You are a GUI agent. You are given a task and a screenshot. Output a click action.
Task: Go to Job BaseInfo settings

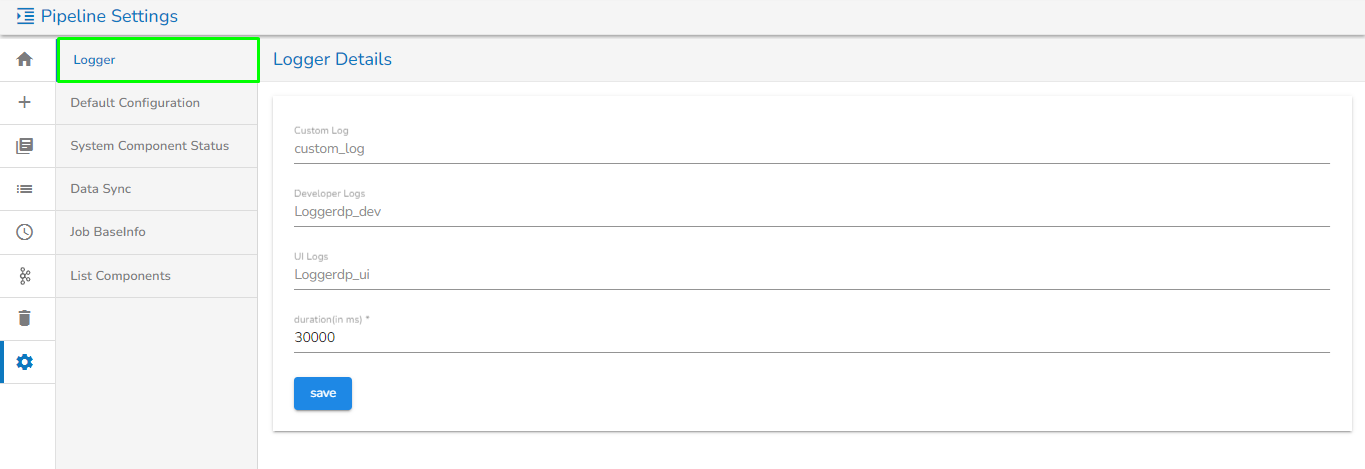[x=157, y=232]
